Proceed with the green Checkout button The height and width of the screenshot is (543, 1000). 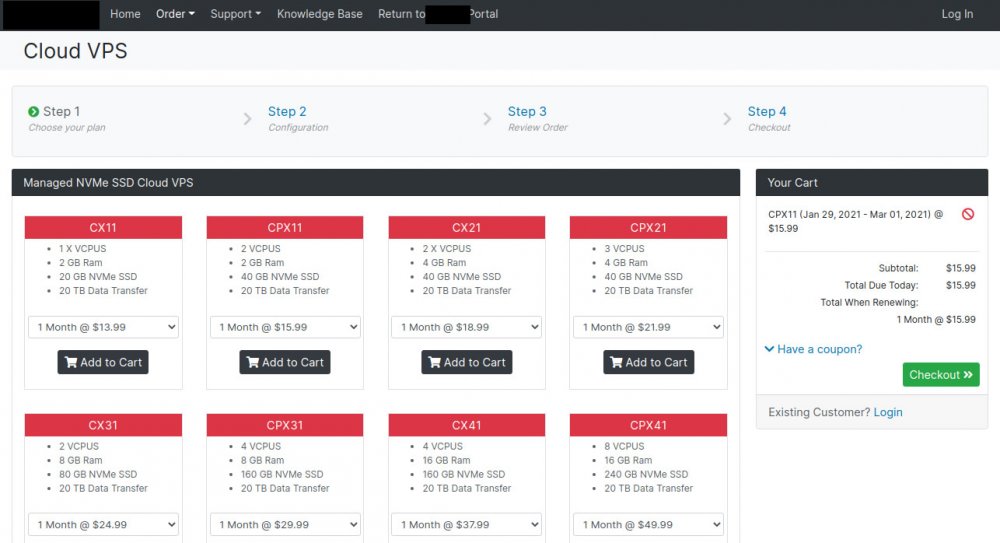click(941, 375)
